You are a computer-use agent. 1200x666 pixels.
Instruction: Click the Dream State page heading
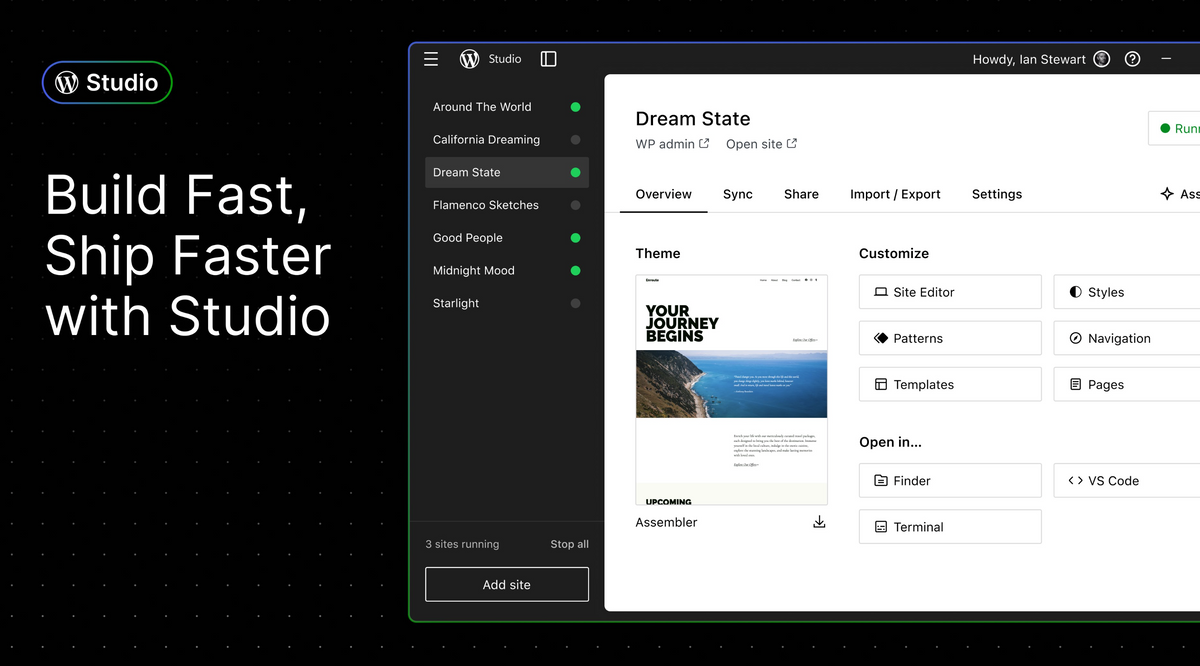[693, 119]
